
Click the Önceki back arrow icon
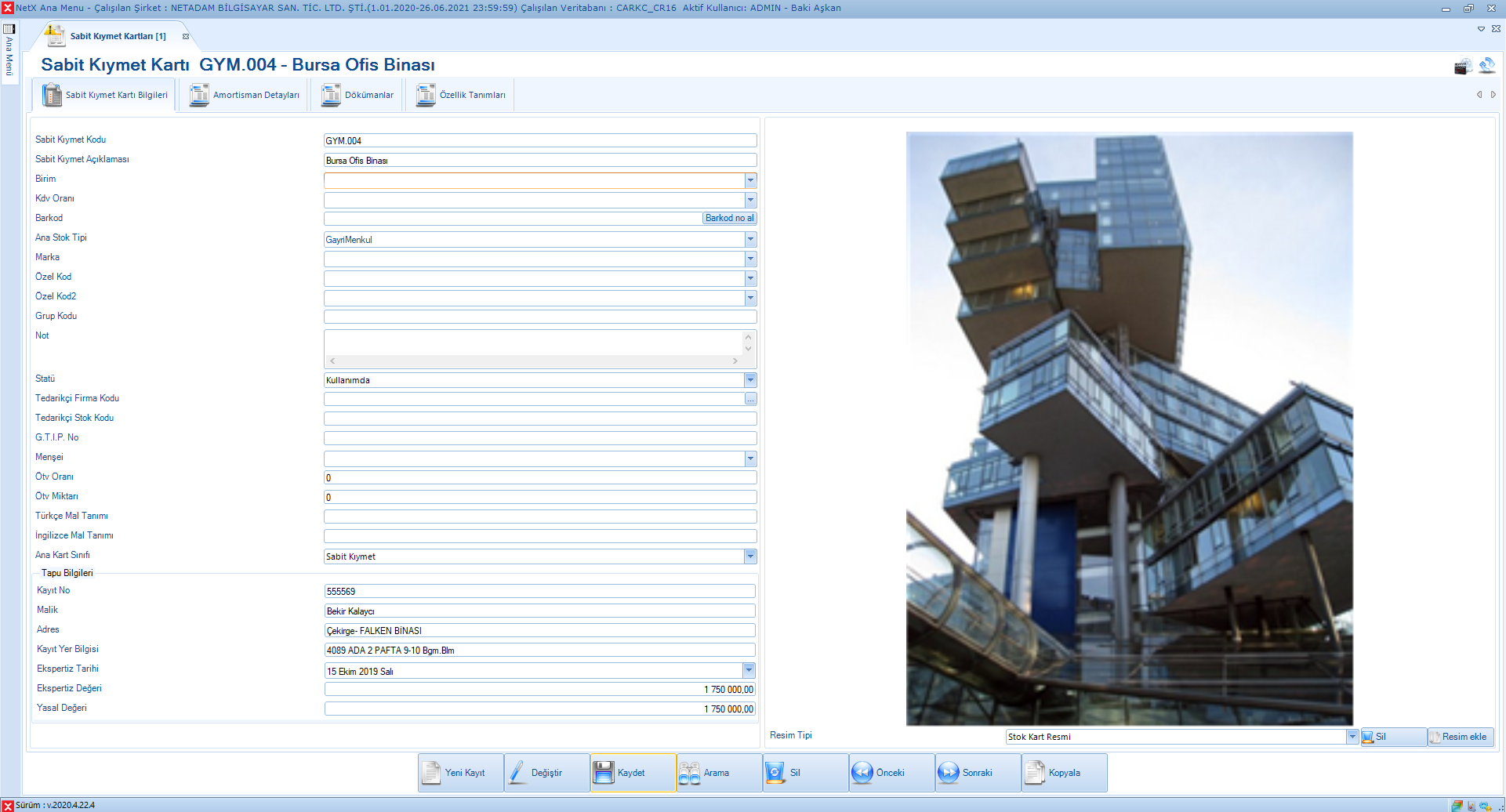[862, 773]
